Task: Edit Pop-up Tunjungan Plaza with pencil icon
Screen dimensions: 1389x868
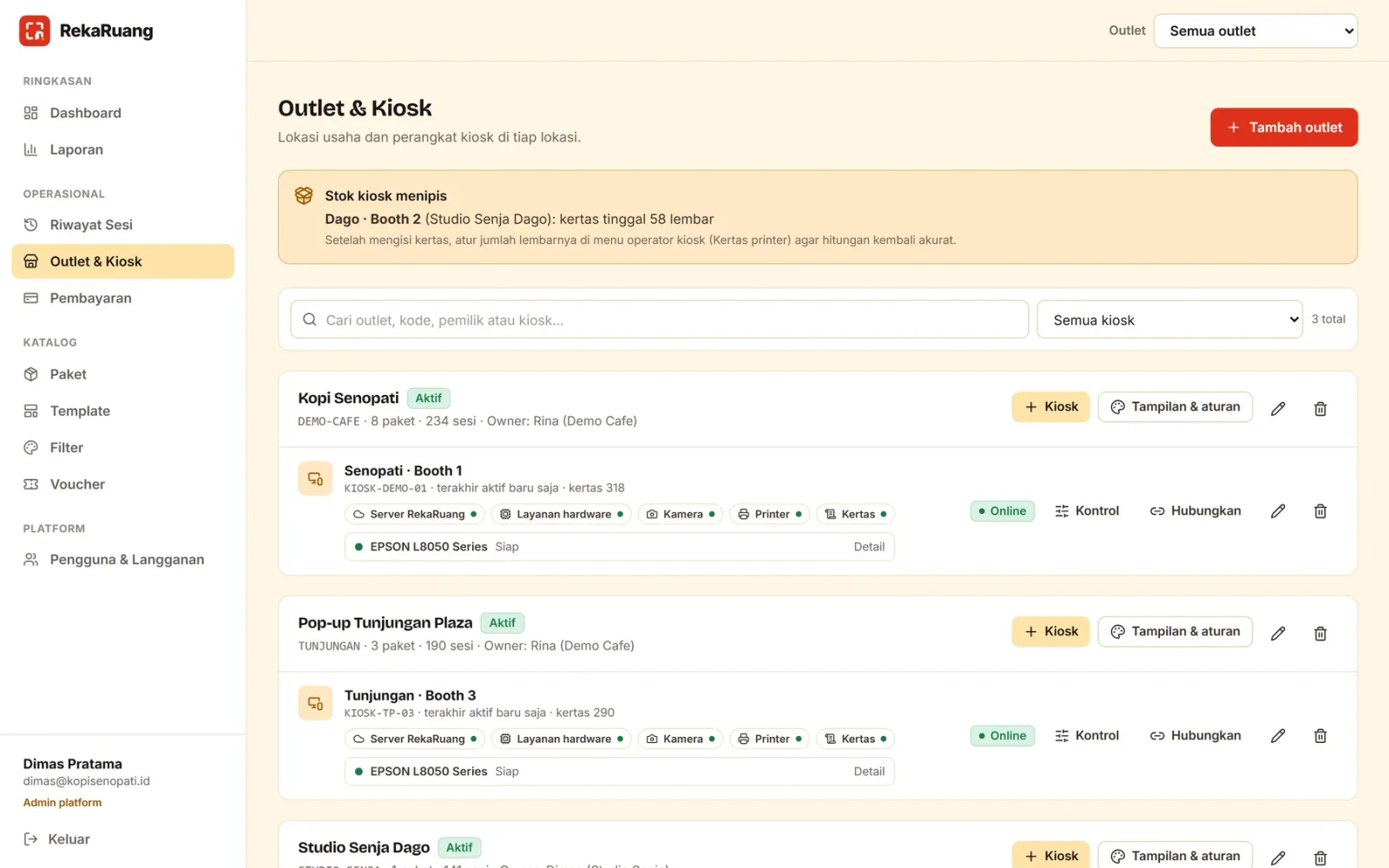Action: (x=1278, y=633)
